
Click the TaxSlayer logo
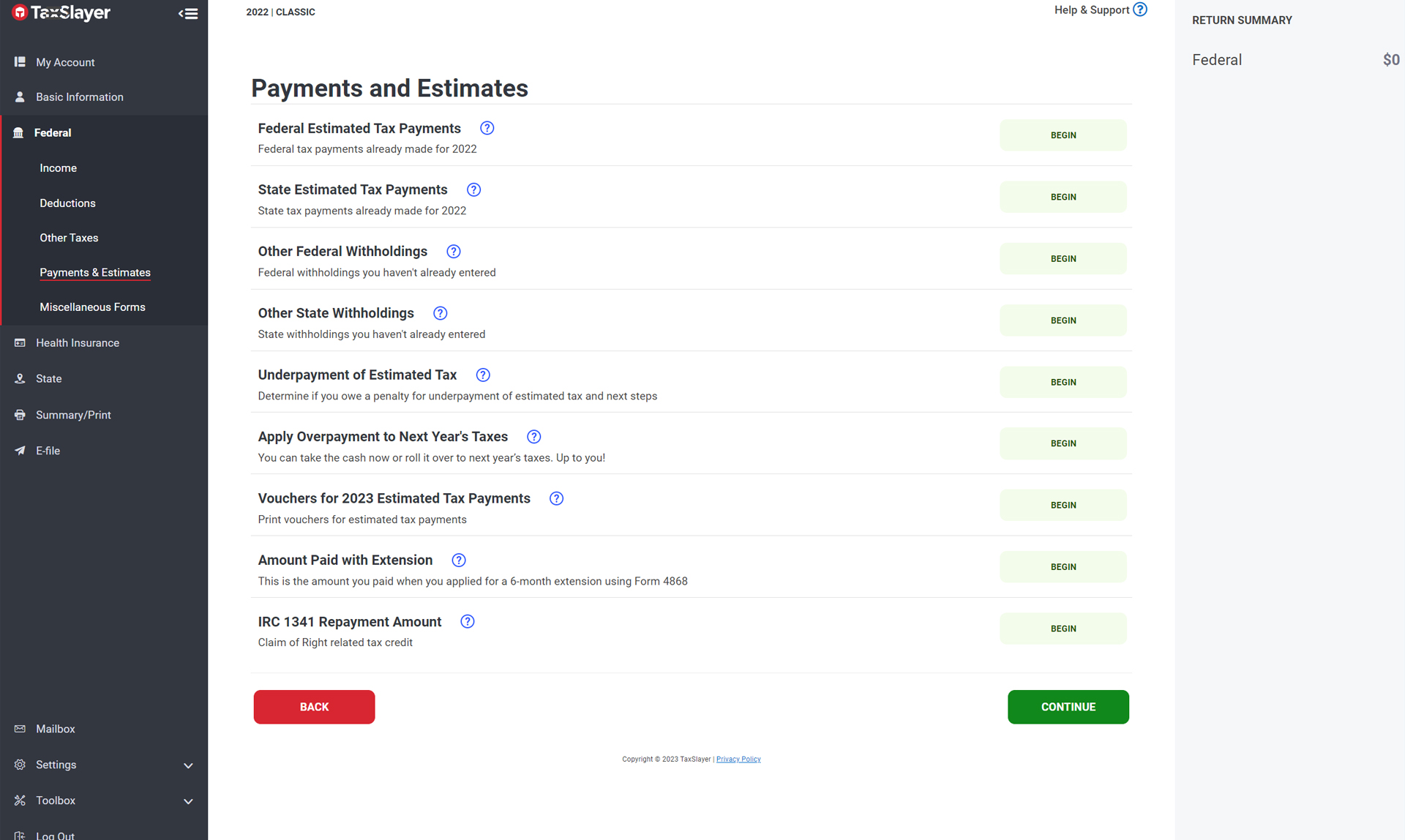pyautogui.click(x=61, y=12)
